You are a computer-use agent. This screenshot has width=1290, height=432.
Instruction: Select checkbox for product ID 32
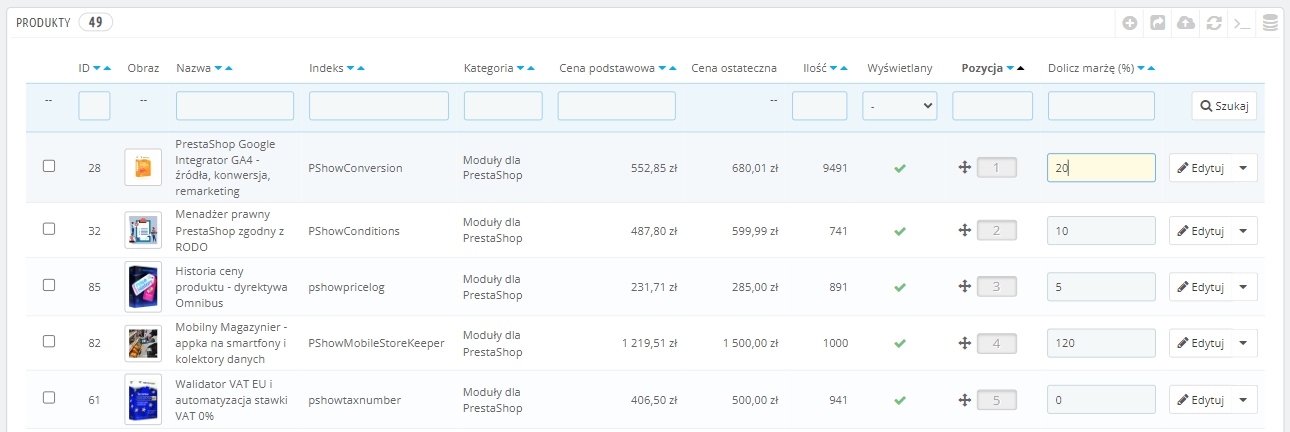click(49, 229)
